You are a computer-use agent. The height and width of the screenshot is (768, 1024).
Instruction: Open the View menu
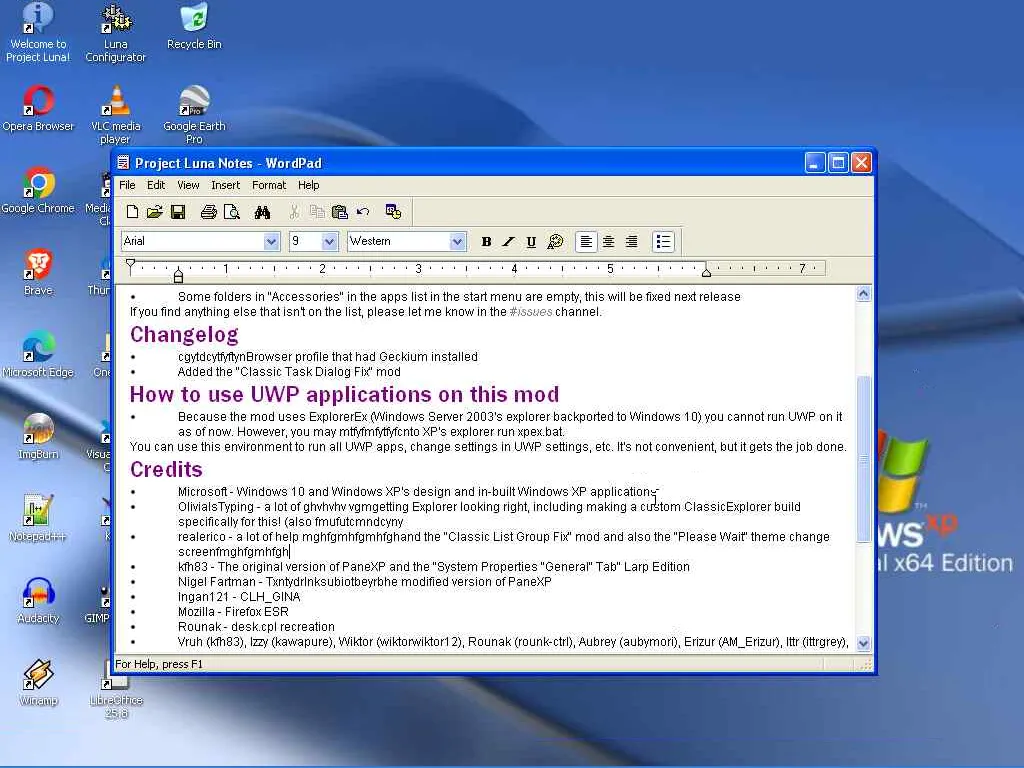[188, 185]
